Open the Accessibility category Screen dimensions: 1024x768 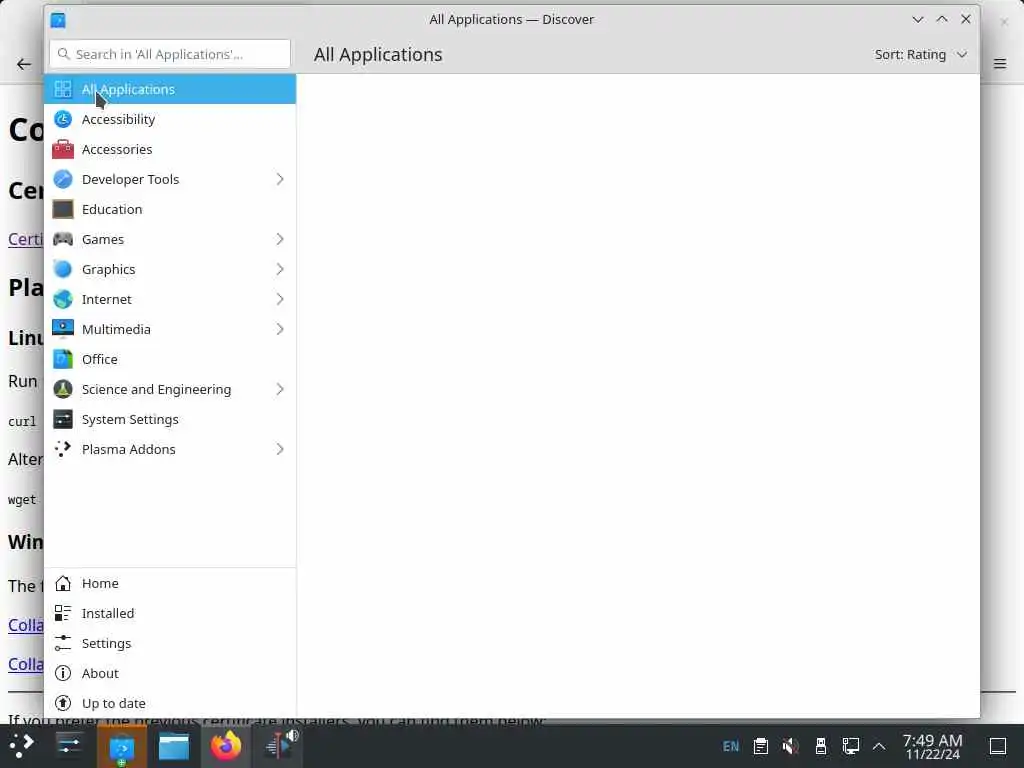[170, 119]
